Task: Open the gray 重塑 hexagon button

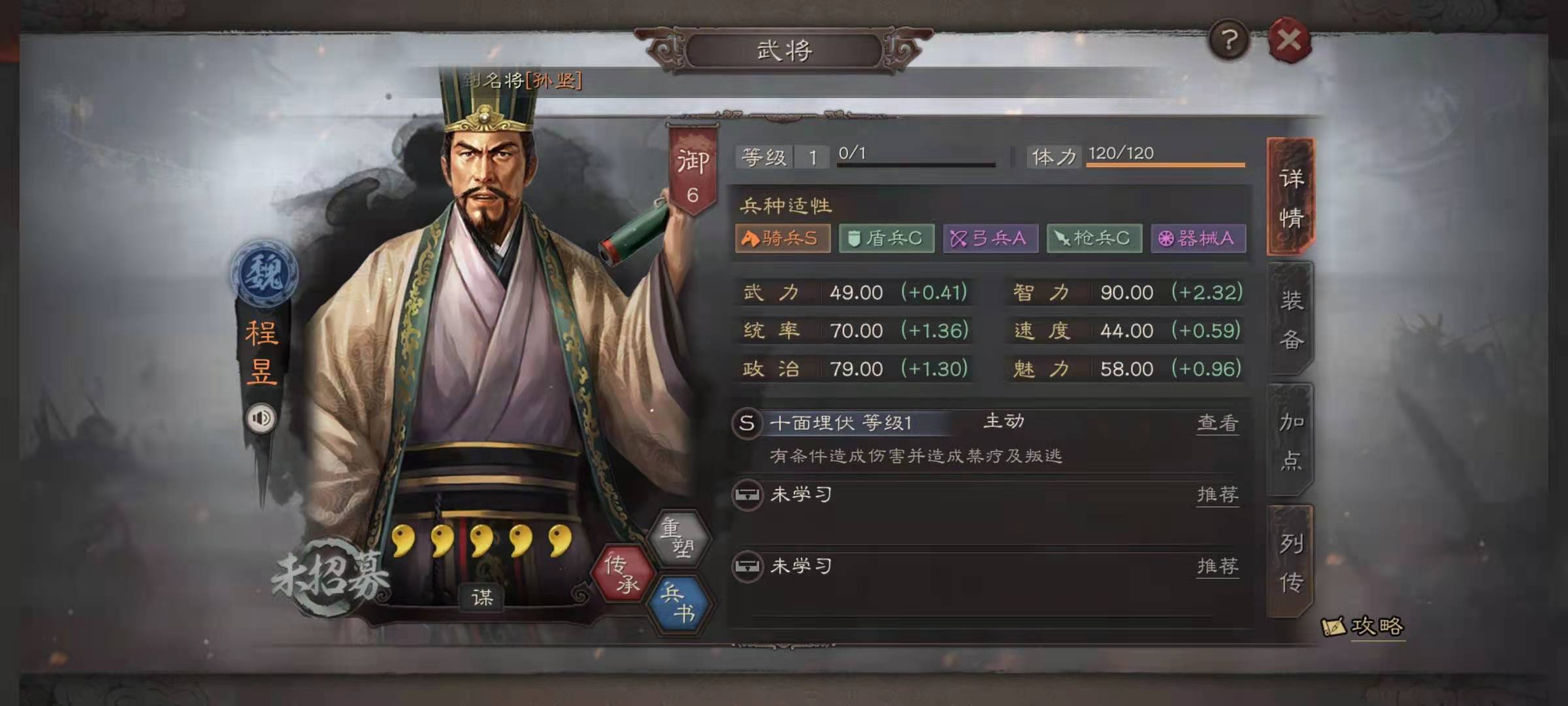Action: (x=678, y=537)
